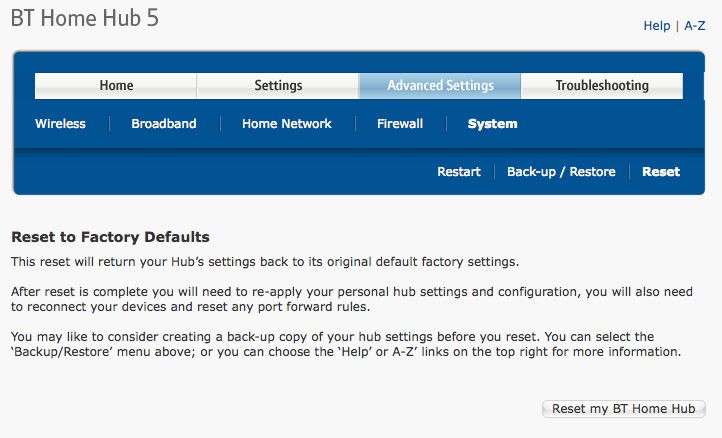722x438 pixels.
Task: Select the System submenu
Action: (492, 124)
